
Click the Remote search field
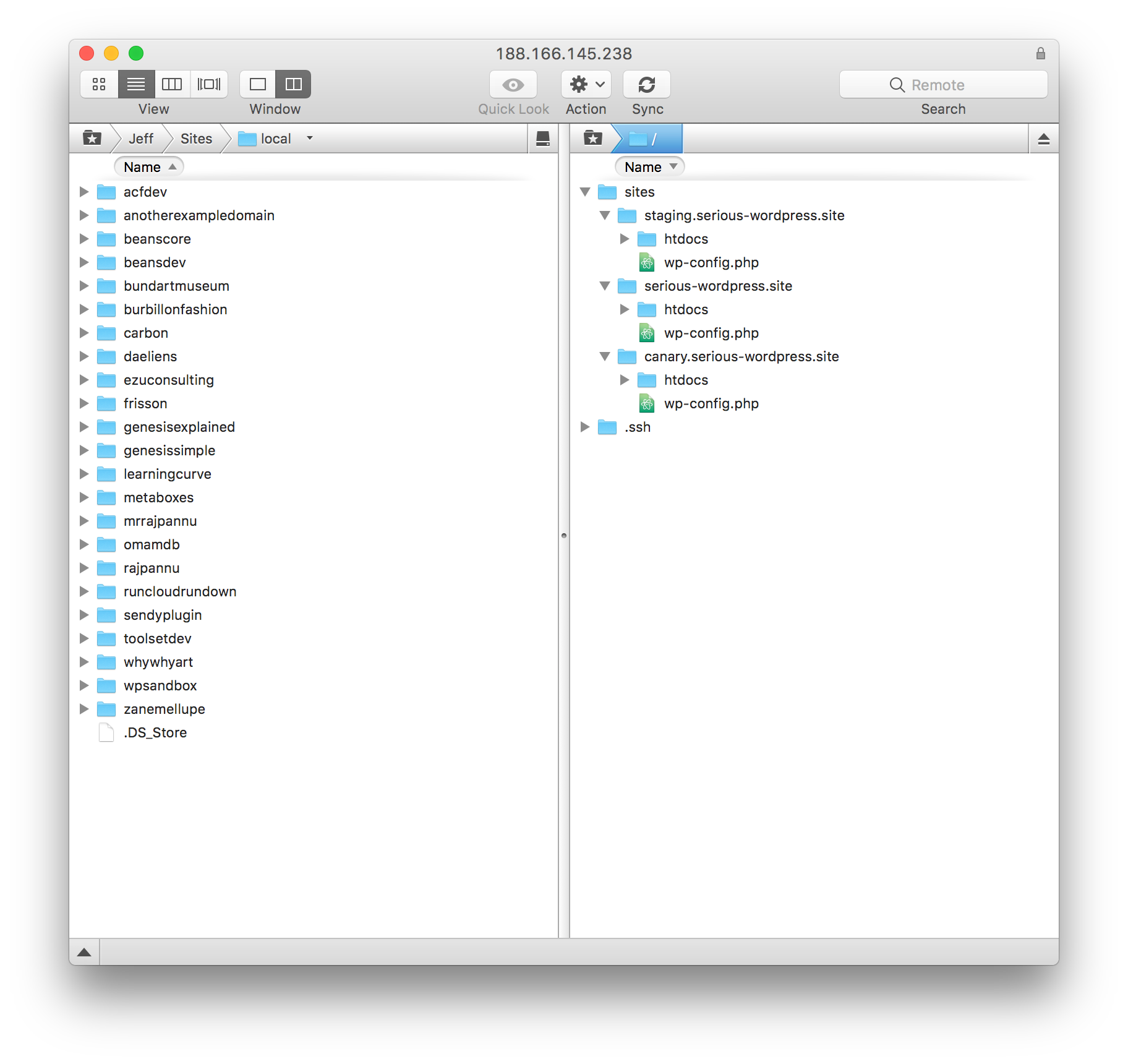click(x=943, y=85)
